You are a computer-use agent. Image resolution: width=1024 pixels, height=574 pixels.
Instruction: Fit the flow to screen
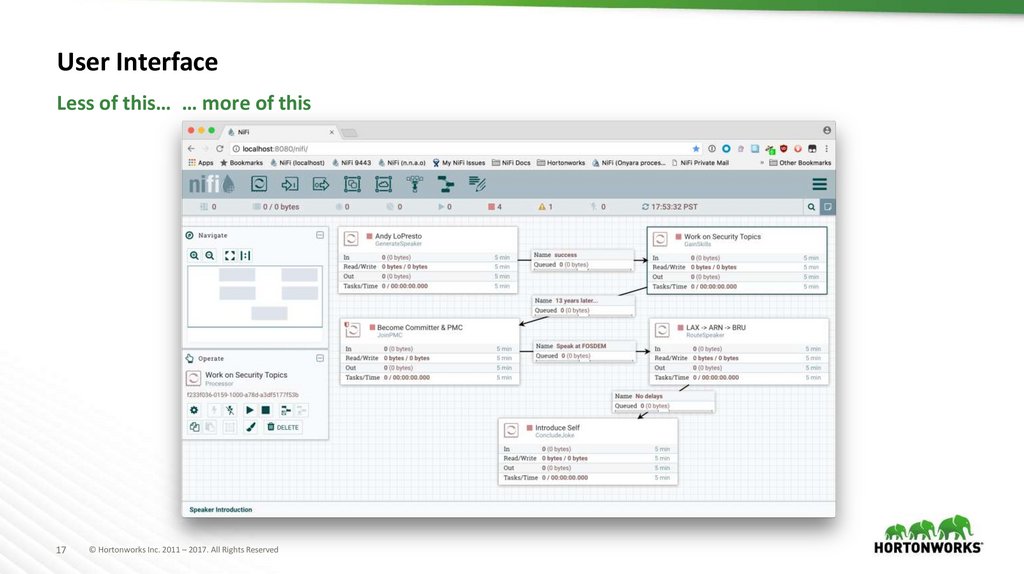tap(230, 255)
